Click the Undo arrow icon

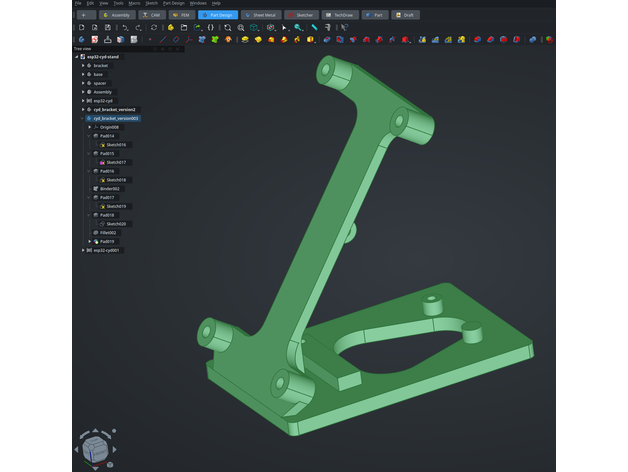[124, 28]
